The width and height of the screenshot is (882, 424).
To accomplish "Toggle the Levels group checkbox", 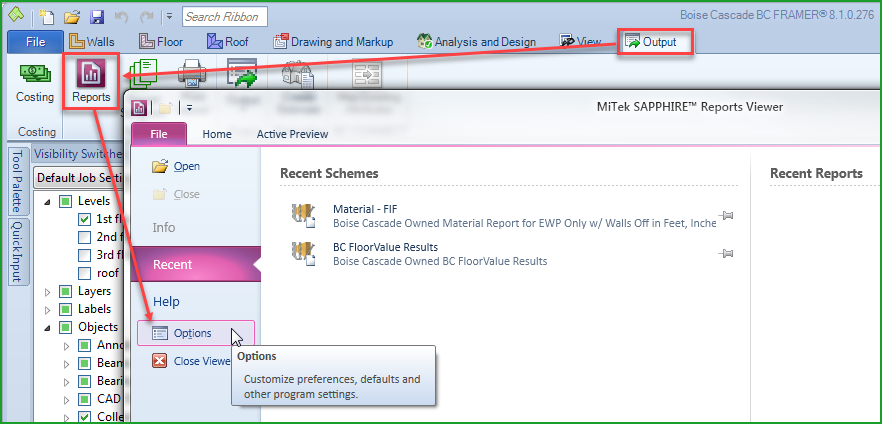I will click(x=65, y=201).
